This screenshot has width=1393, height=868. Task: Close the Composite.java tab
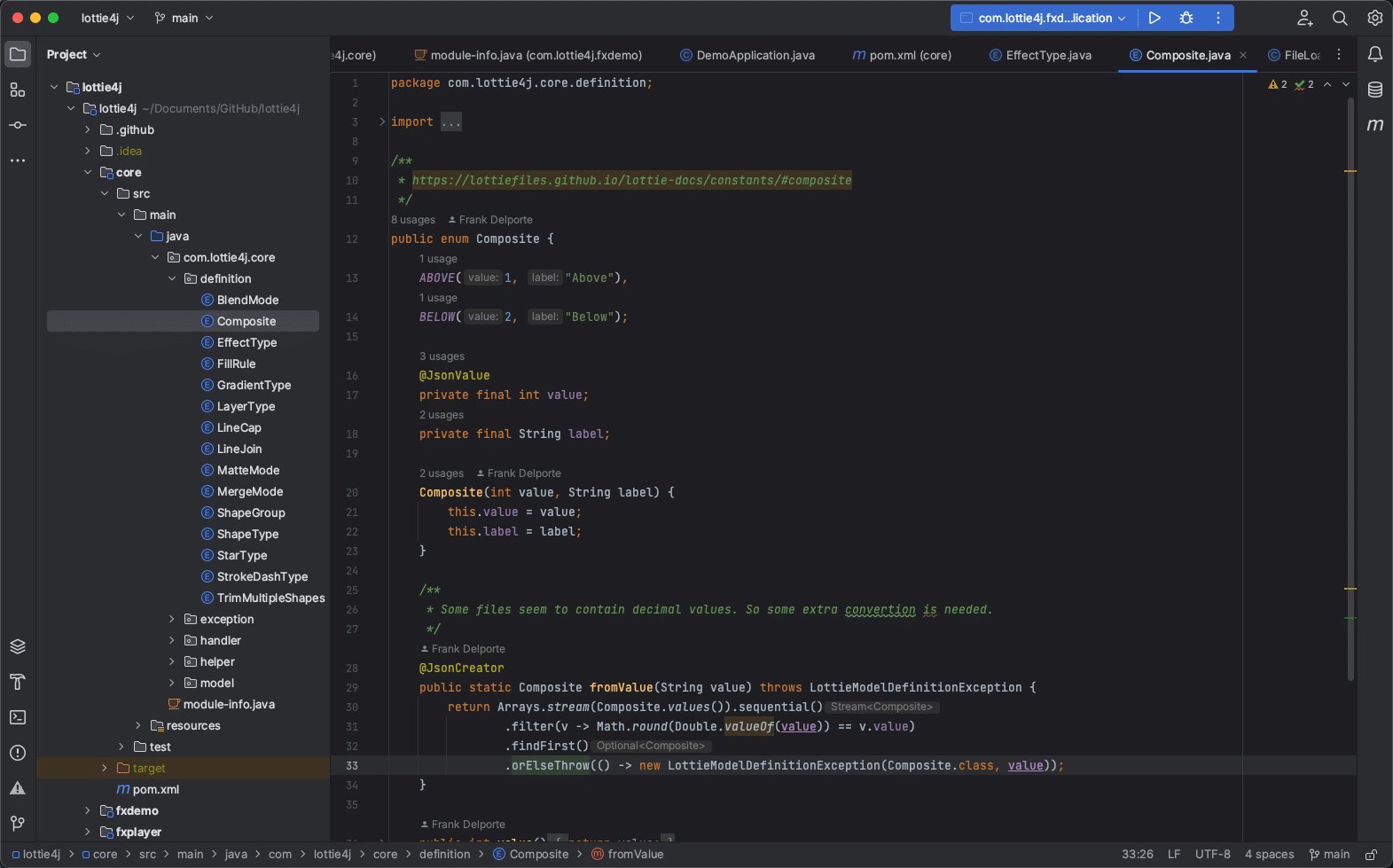tap(1243, 55)
